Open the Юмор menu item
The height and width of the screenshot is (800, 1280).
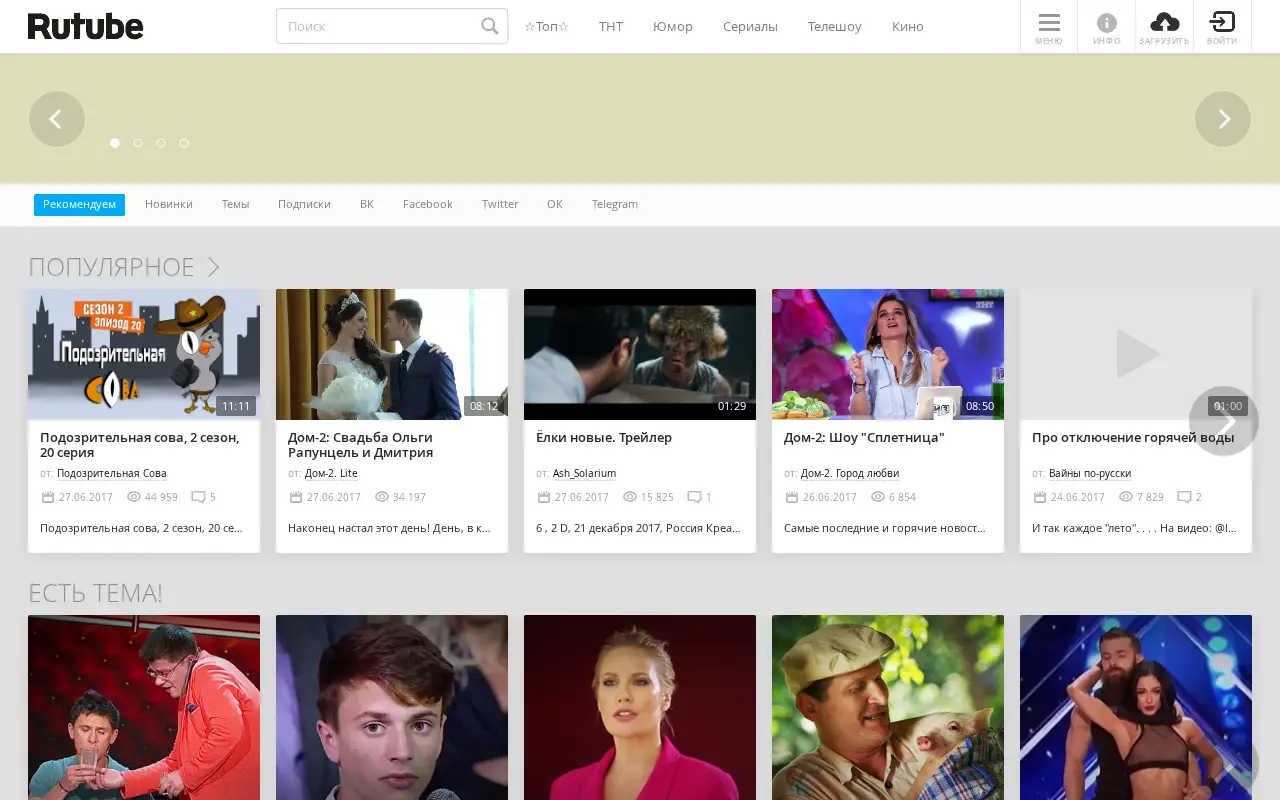coord(673,27)
